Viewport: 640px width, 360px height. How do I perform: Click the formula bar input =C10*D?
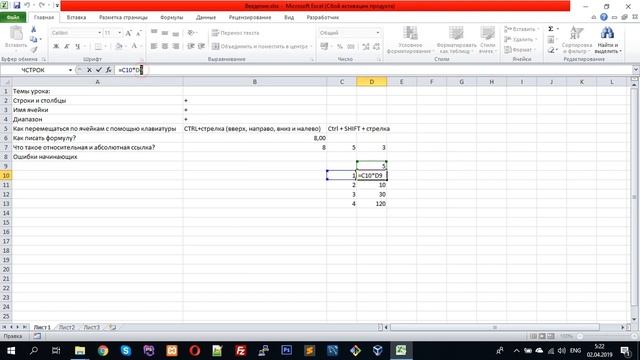(374, 70)
